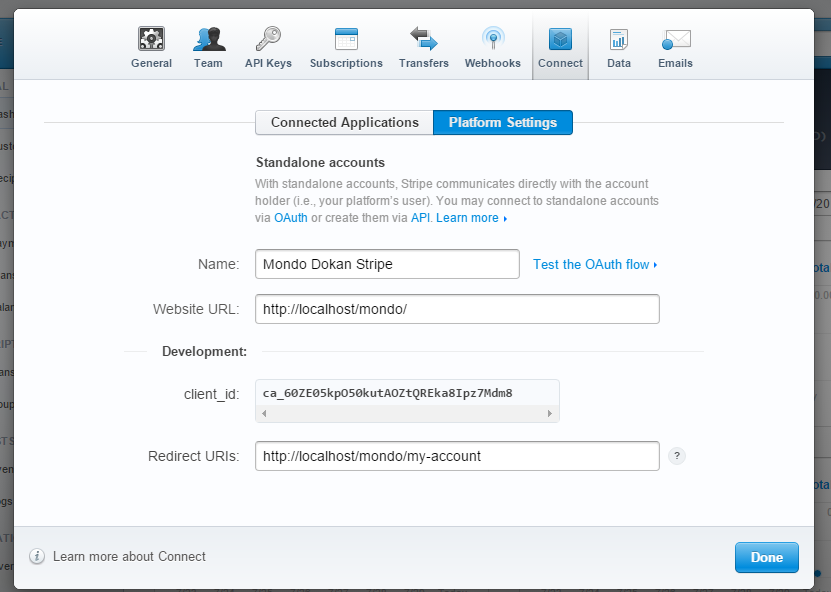This screenshot has width=831, height=592.
Task: Switch to the Connected Applications tab
Action: coord(344,122)
